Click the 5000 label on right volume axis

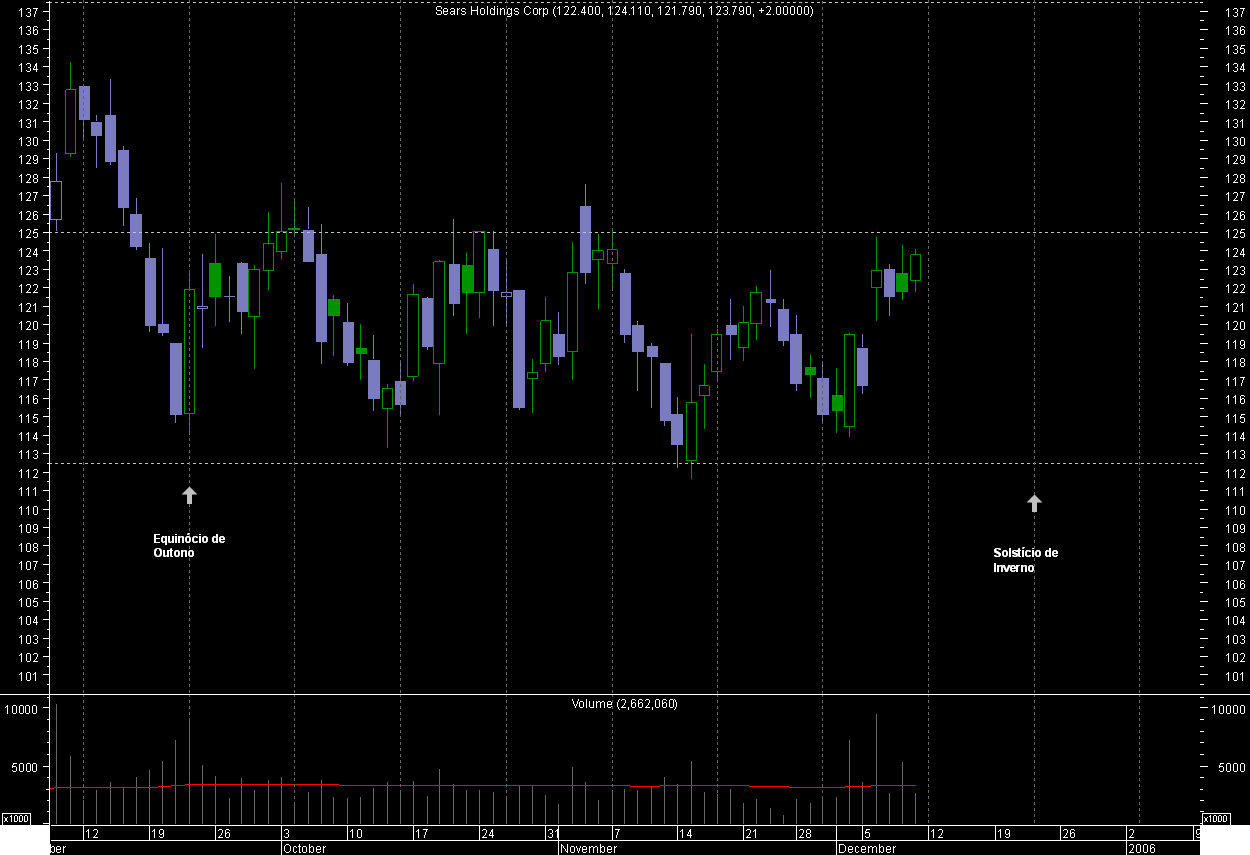tap(1230, 768)
